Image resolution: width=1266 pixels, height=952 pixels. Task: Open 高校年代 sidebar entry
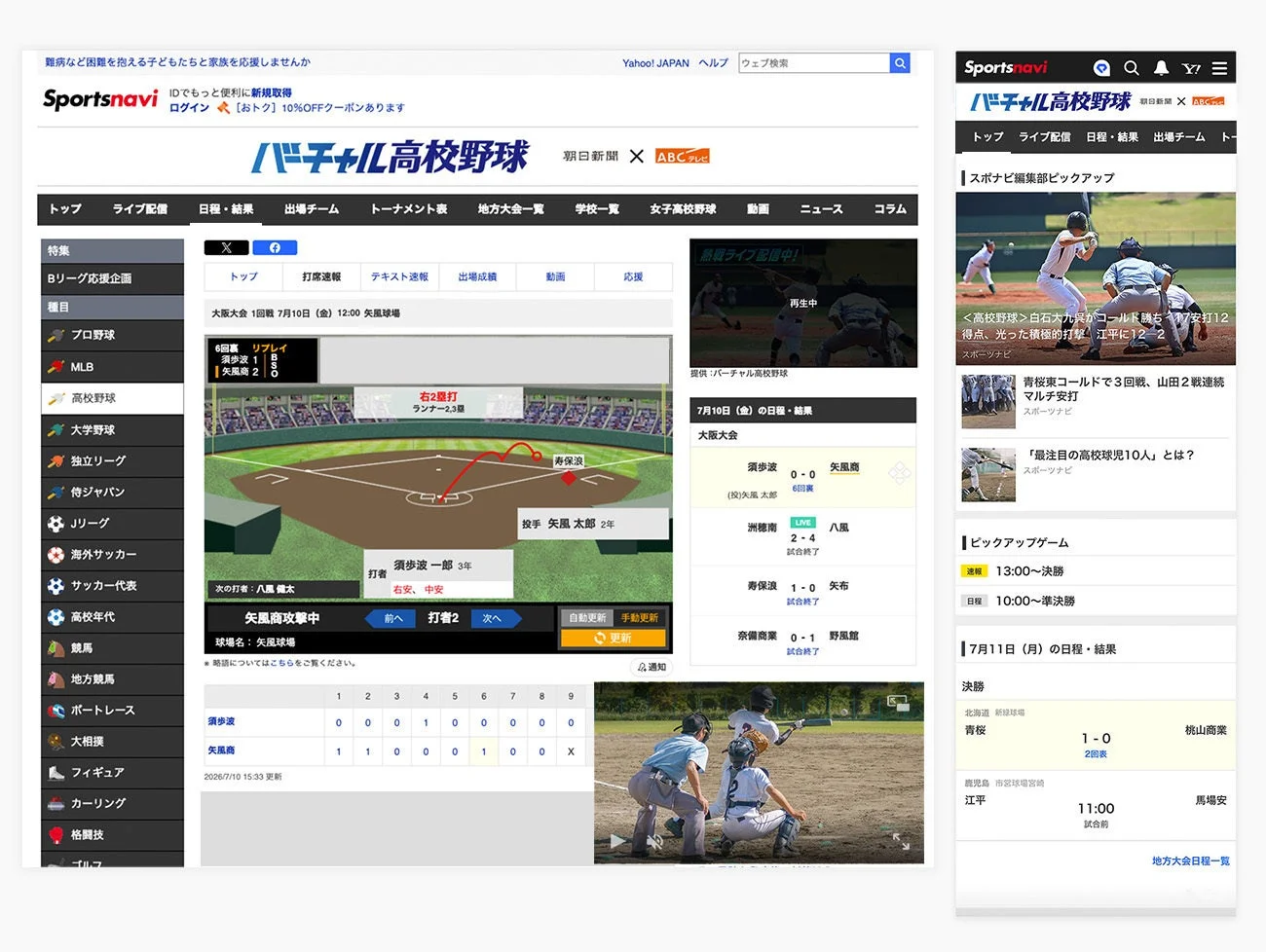click(x=112, y=616)
